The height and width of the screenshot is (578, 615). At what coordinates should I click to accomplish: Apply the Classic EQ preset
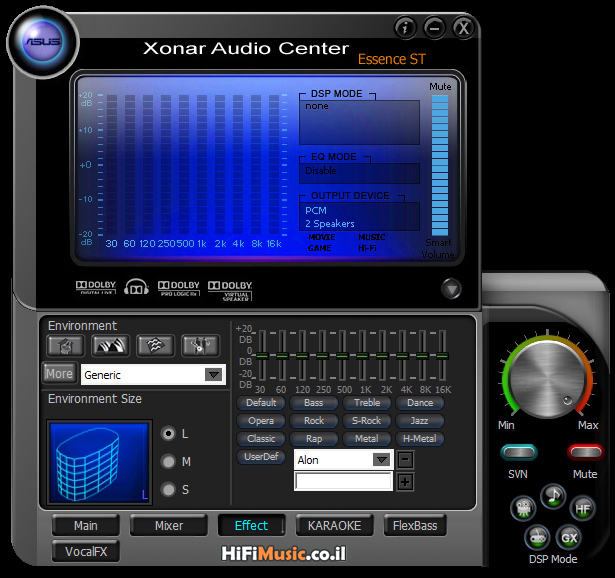261,439
